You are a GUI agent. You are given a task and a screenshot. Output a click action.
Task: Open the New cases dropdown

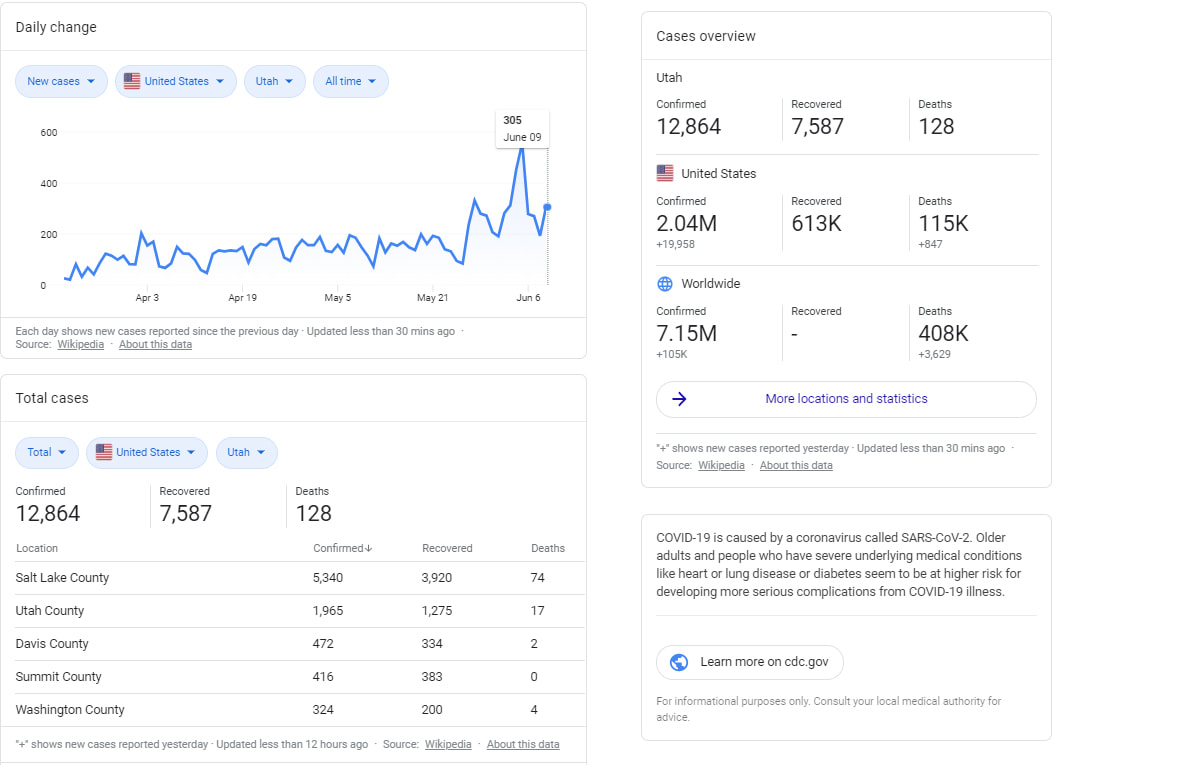point(61,81)
